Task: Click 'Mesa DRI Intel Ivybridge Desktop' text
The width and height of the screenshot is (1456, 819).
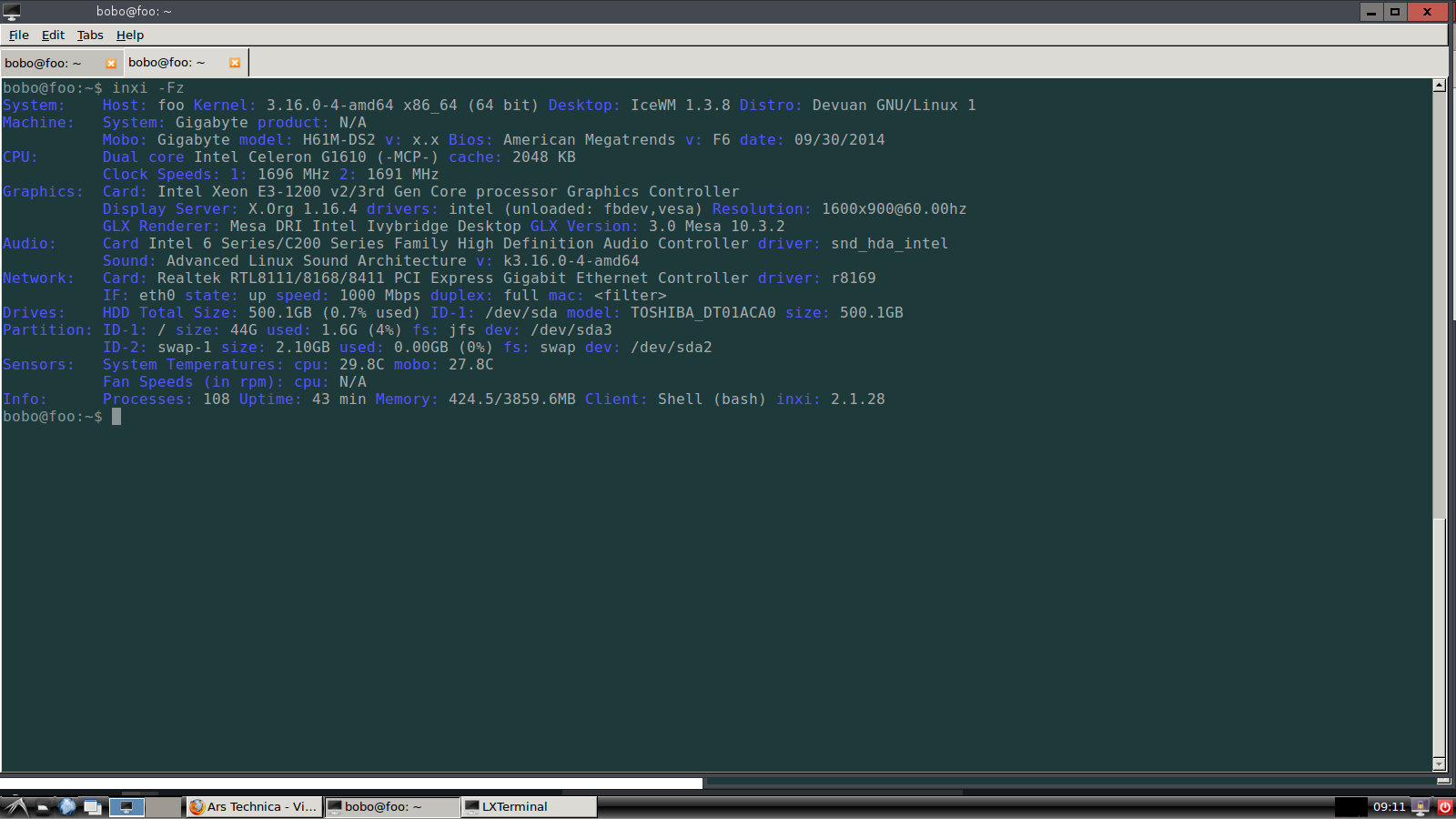Action: click(376, 227)
